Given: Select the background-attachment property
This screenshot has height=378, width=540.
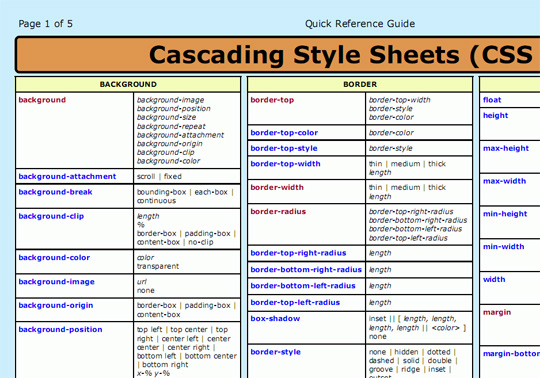Looking at the screenshot, I should point(67,176).
